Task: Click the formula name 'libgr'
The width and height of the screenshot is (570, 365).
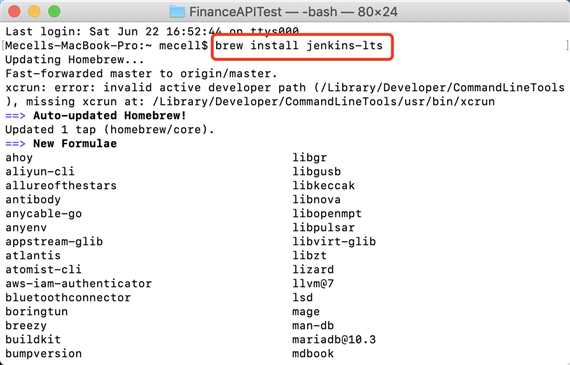Action: coord(309,158)
